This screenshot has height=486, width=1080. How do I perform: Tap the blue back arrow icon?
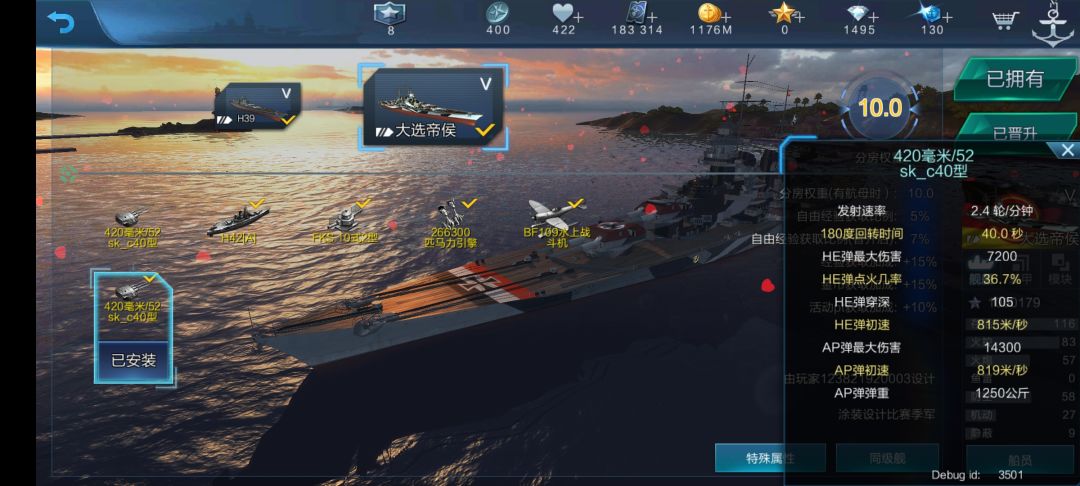click(61, 23)
